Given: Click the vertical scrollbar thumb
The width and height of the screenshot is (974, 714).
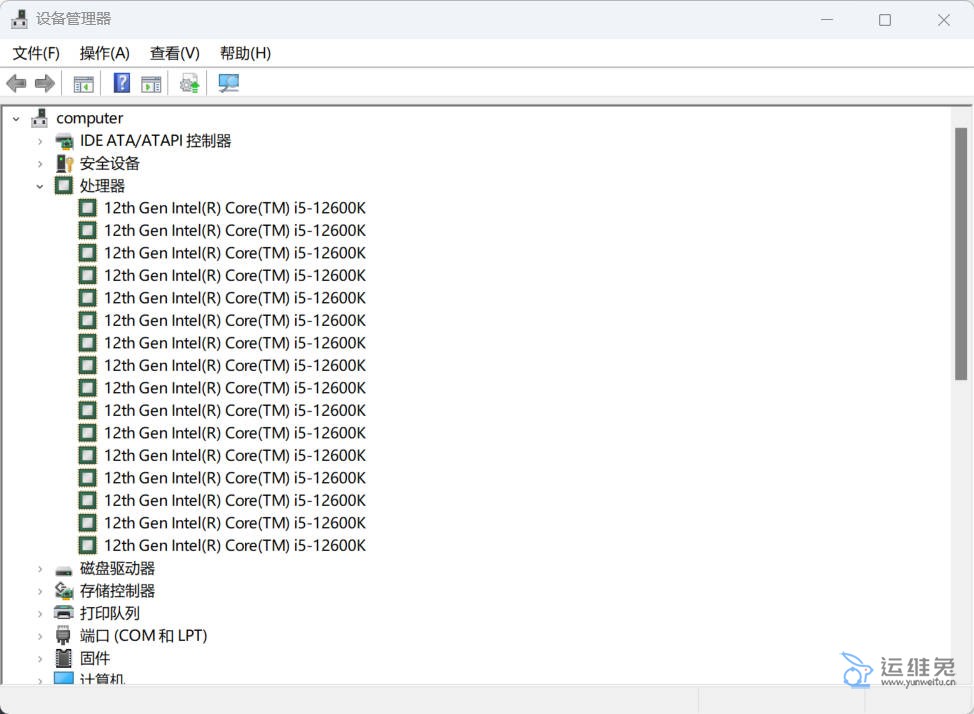Looking at the screenshot, I should pyautogui.click(x=961, y=253).
